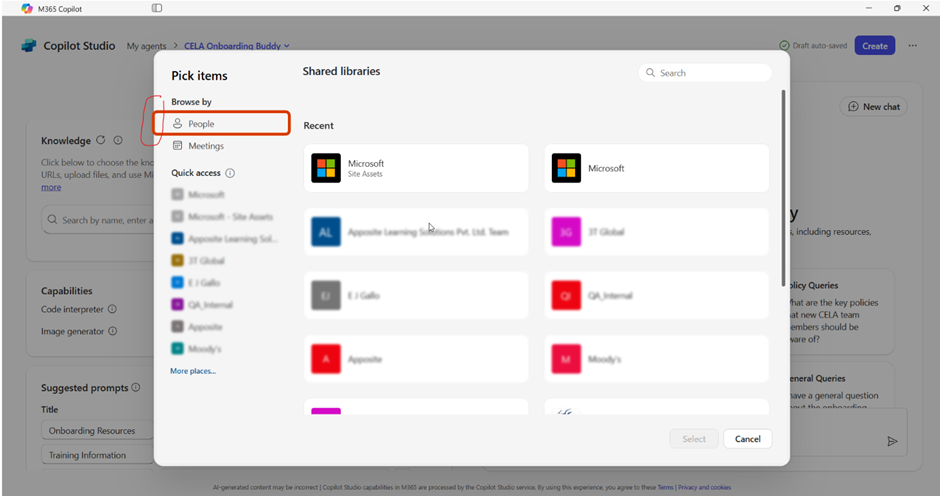The width and height of the screenshot is (940, 496).
Task: Click the Training Information prompt title
Action: coord(97,455)
